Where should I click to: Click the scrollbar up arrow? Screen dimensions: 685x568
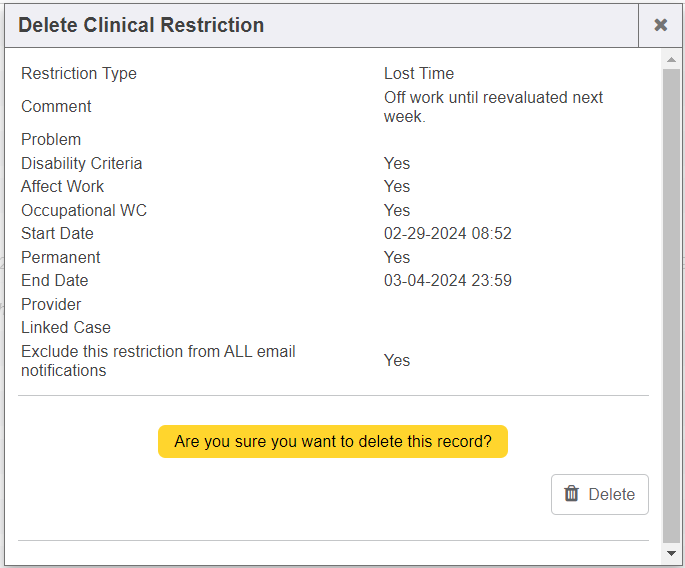[672, 60]
